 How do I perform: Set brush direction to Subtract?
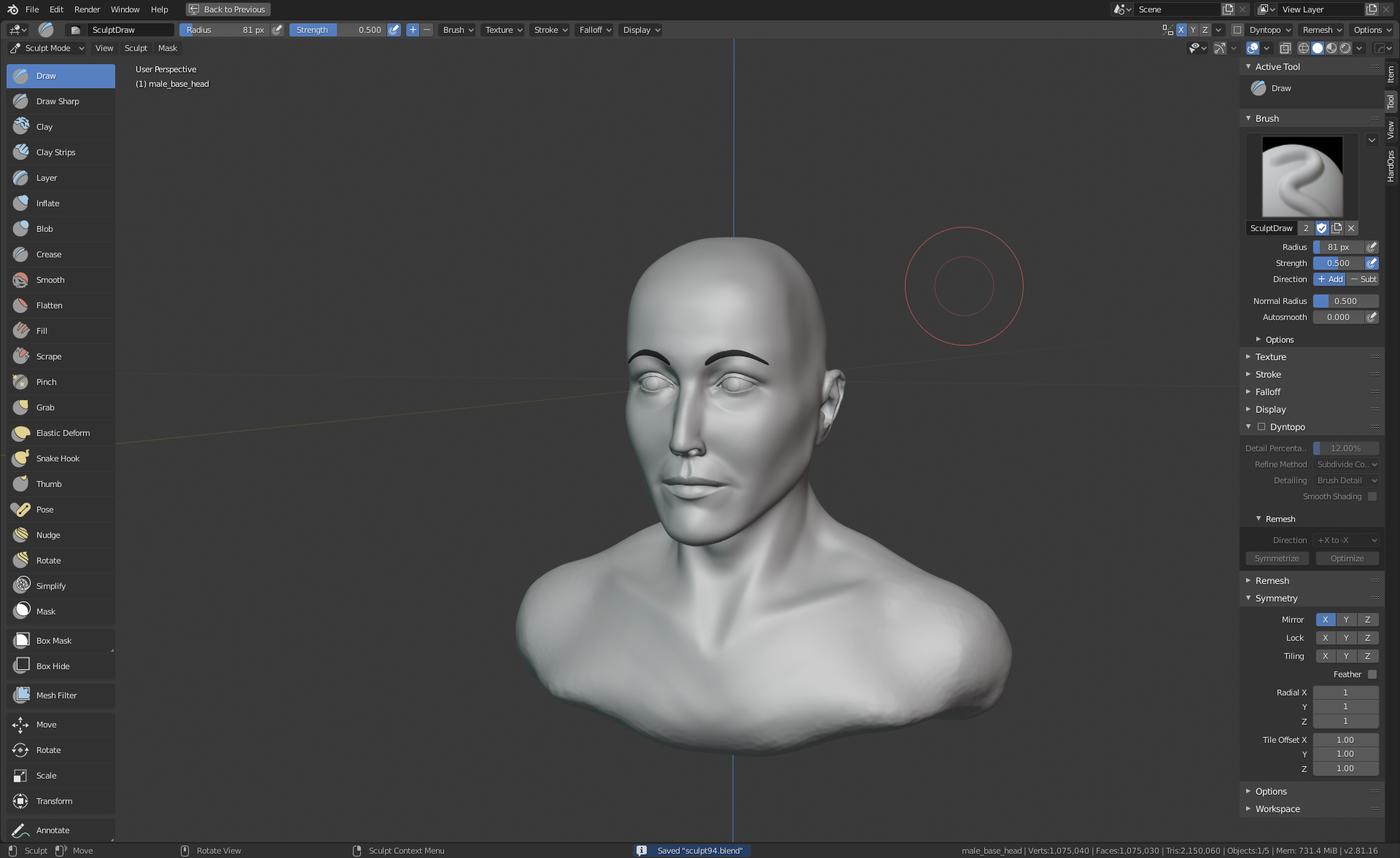point(1363,279)
